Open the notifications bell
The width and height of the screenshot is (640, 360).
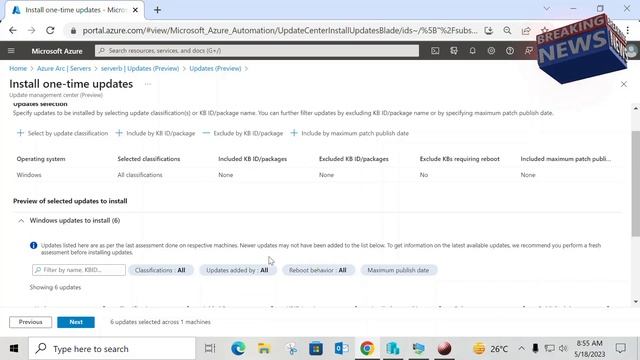click(472, 51)
